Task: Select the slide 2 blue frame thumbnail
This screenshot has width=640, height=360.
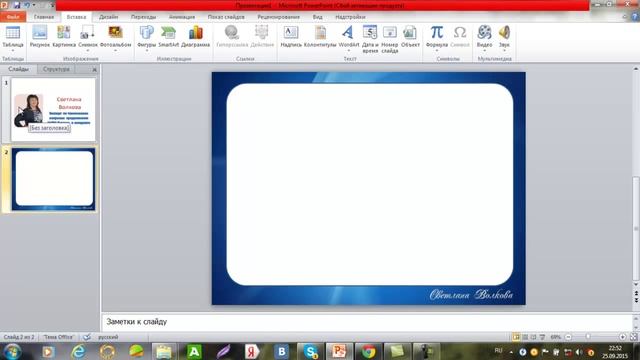Action: [53, 179]
